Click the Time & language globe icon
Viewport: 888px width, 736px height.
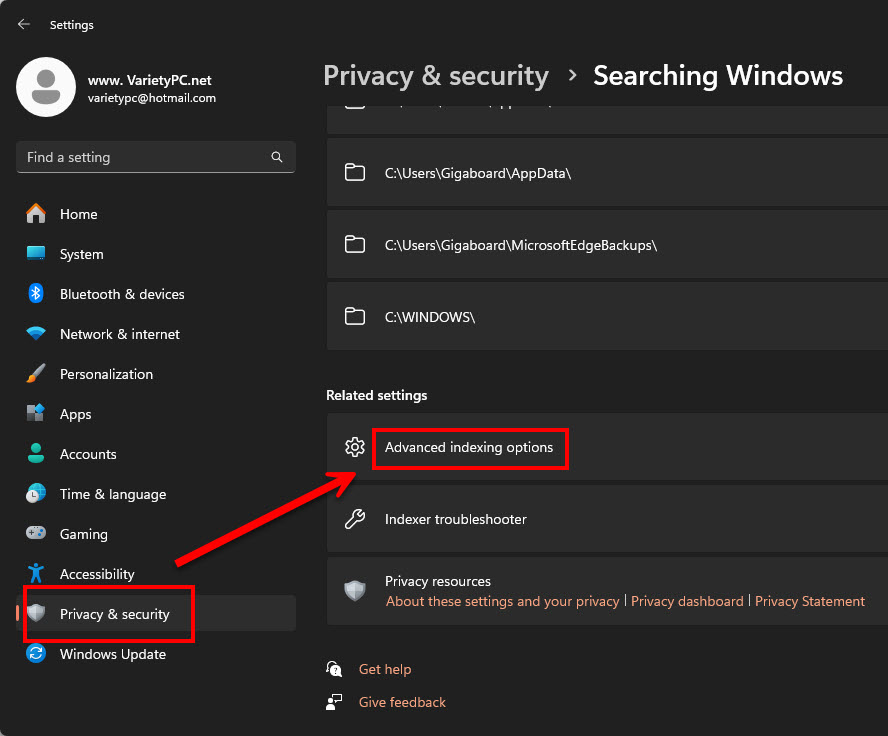pos(36,493)
